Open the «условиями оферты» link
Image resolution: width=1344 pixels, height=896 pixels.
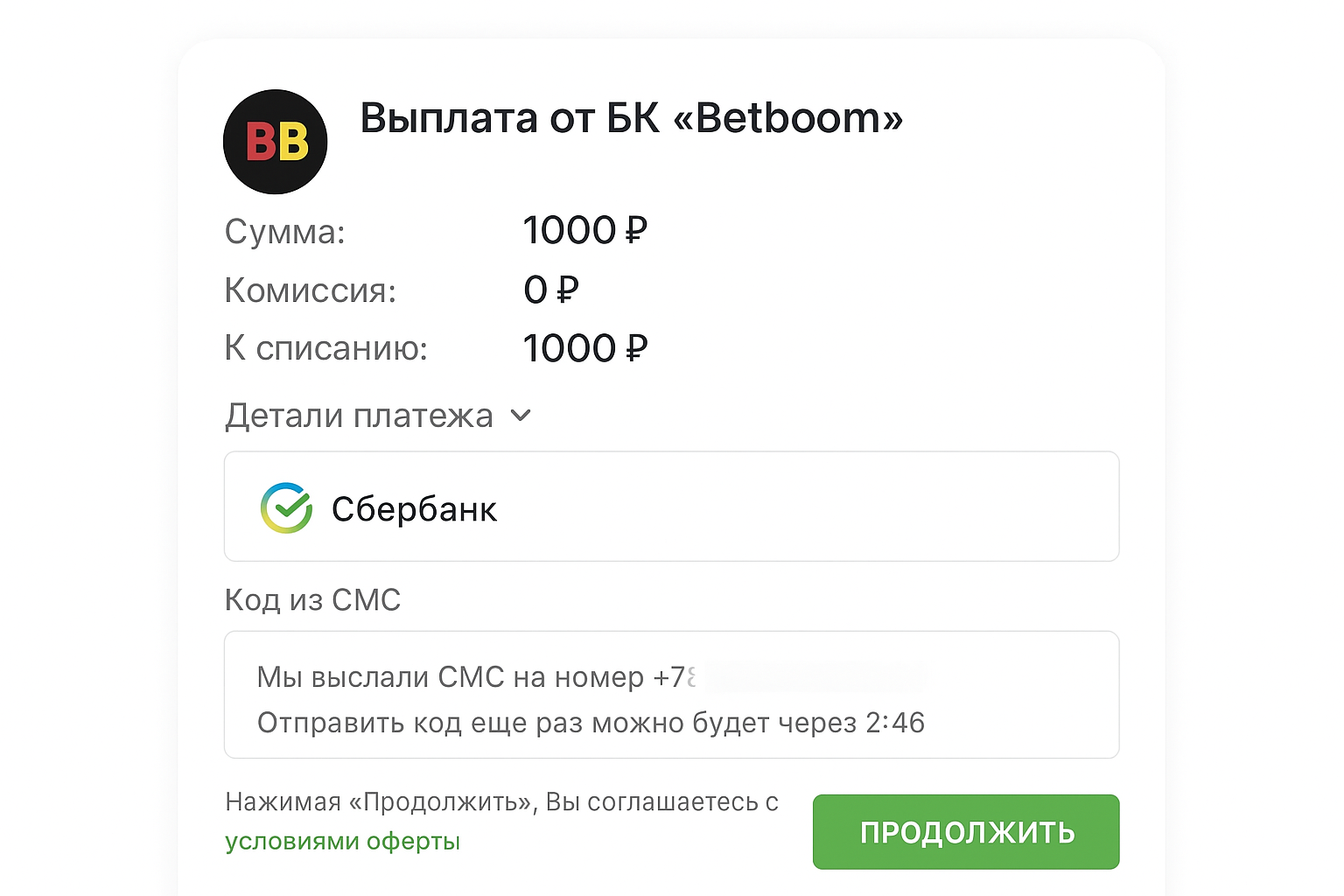[341, 841]
